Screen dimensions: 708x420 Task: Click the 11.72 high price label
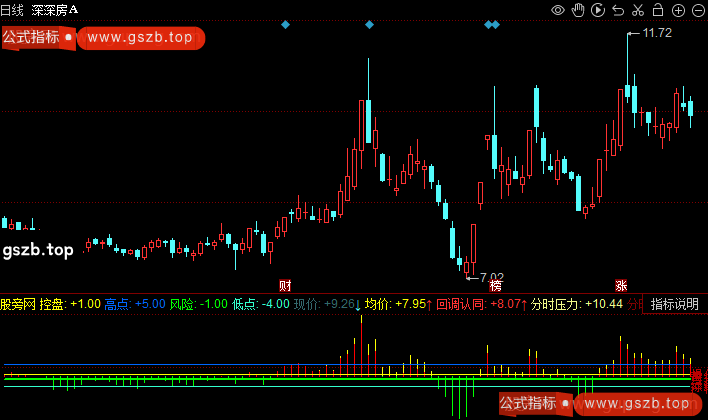click(657, 33)
